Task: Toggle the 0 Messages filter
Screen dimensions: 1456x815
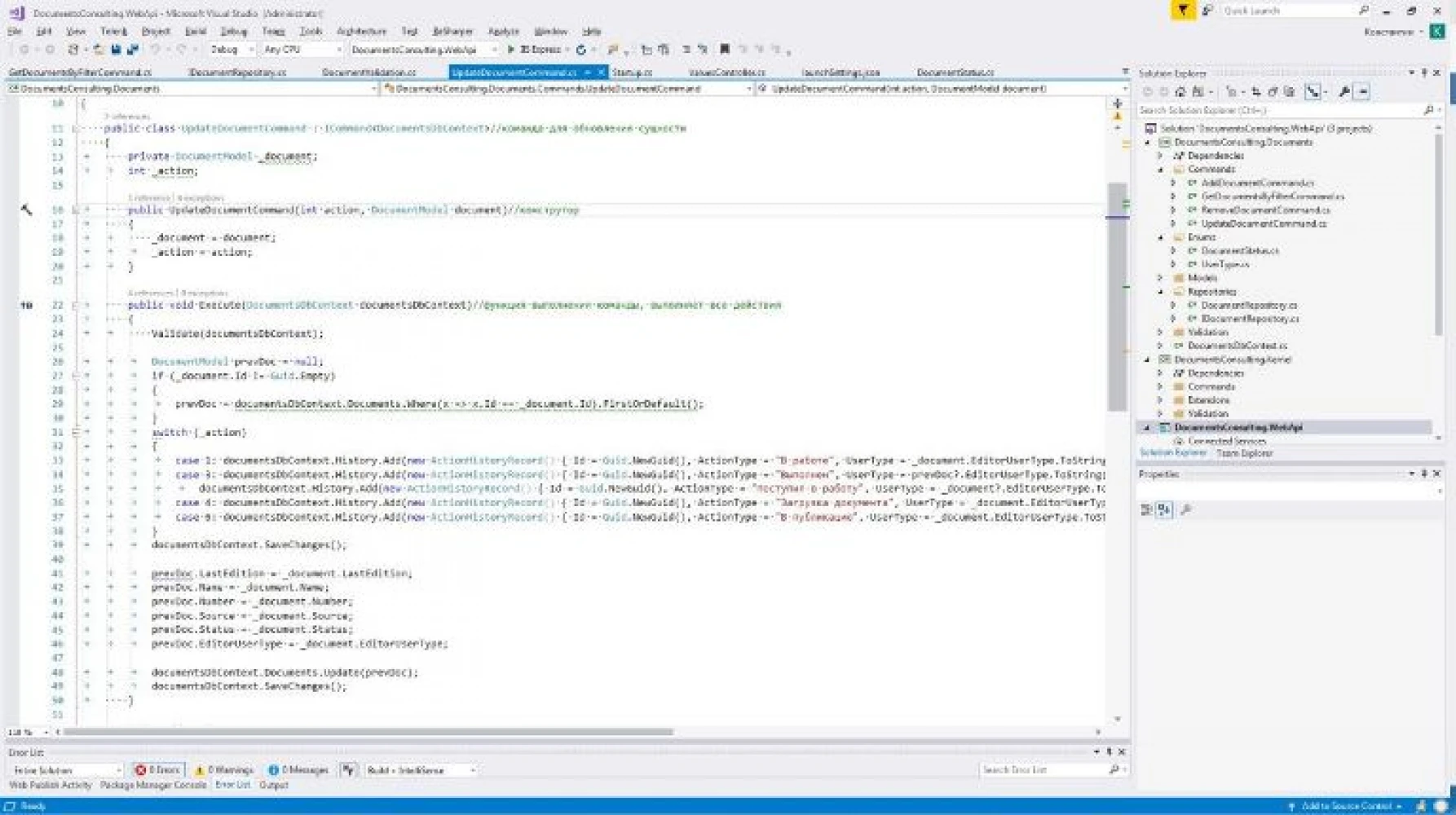Action: coord(298,770)
